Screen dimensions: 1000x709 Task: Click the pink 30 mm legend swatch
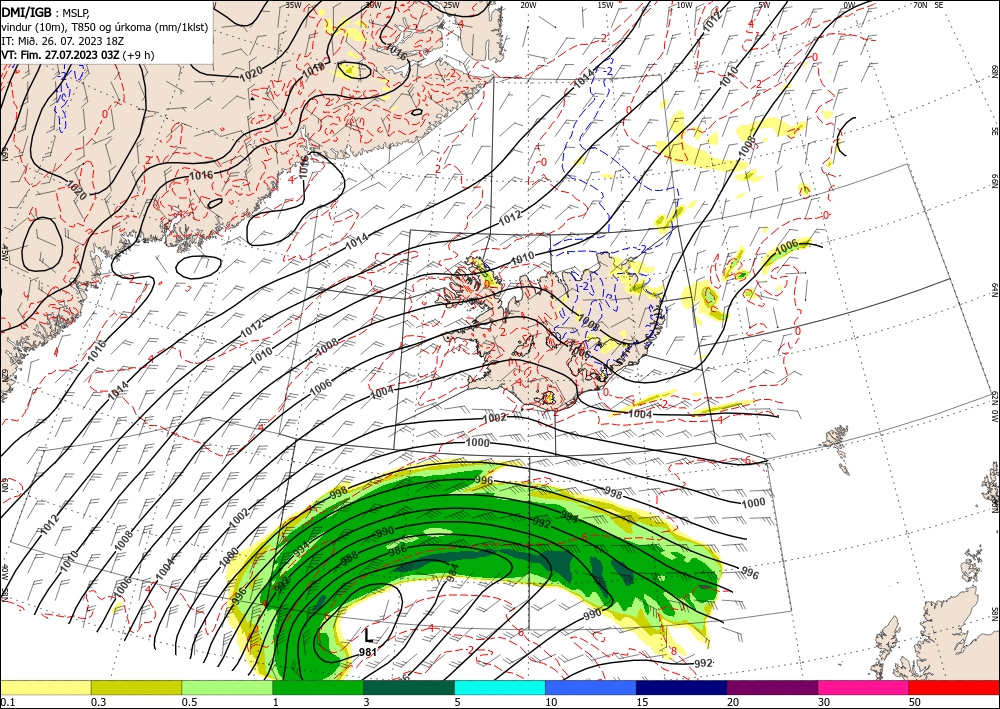[864, 687]
